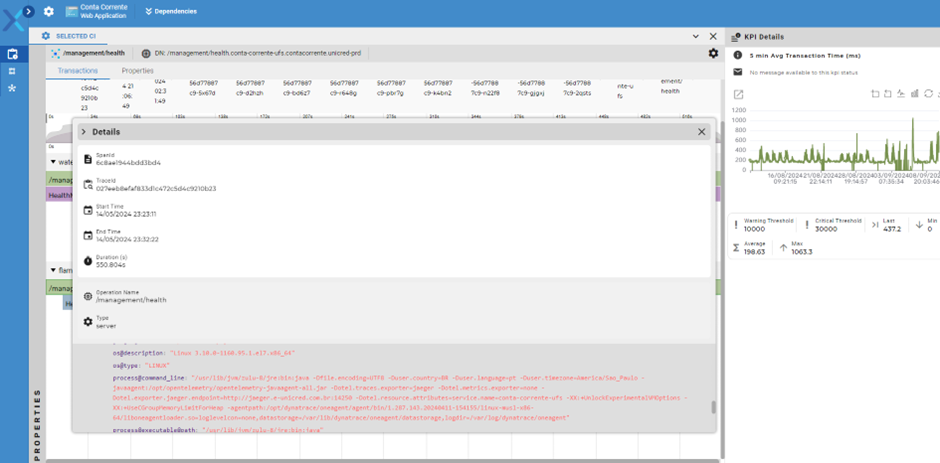Image resolution: width=940 pixels, height=463 pixels.
Task: Click the Type gear icon
Action: [88, 322]
